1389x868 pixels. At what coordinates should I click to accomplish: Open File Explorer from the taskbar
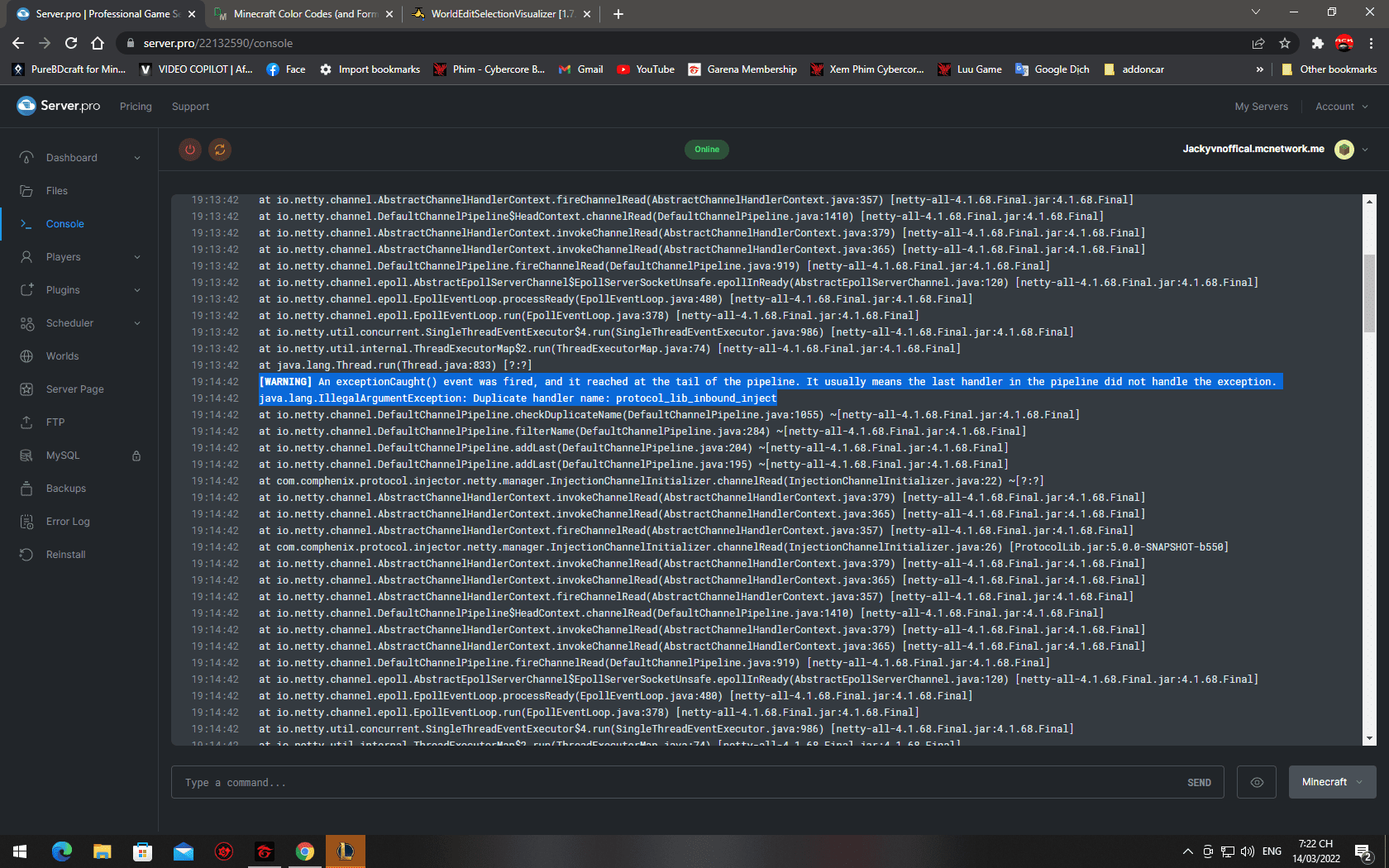click(x=103, y=851)
